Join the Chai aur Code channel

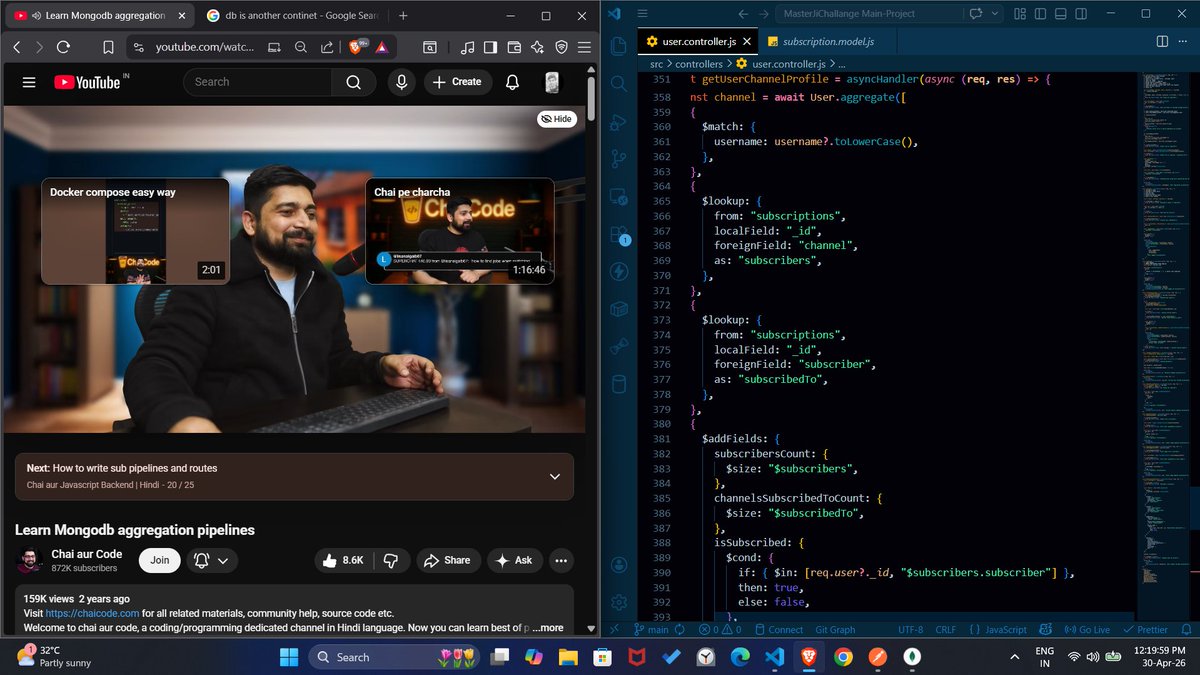click(160, 560)
